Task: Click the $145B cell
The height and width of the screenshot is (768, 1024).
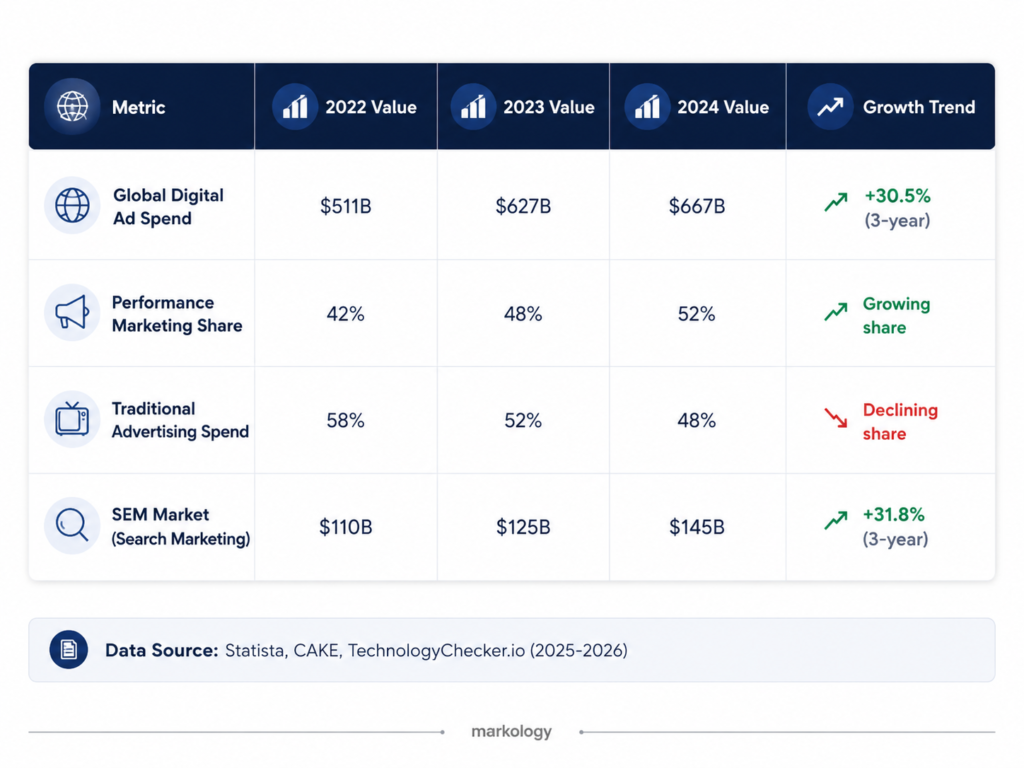Action: tap(697, 527)
